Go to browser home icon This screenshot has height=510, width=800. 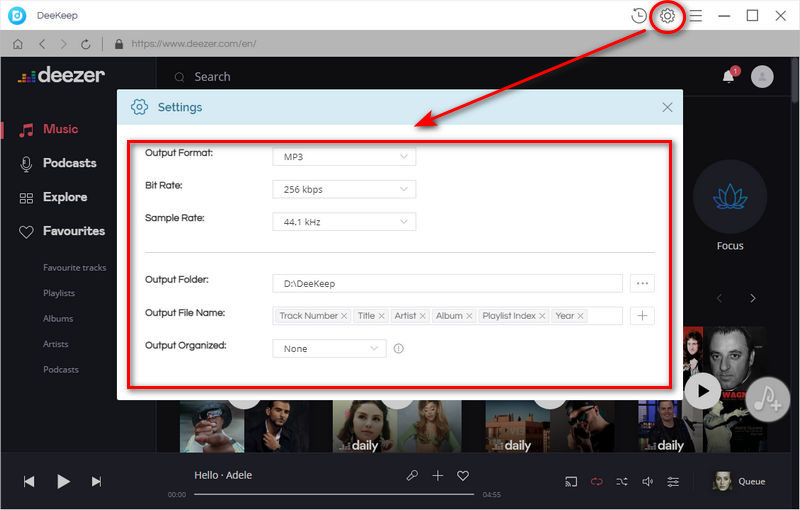tap(18, 44)
